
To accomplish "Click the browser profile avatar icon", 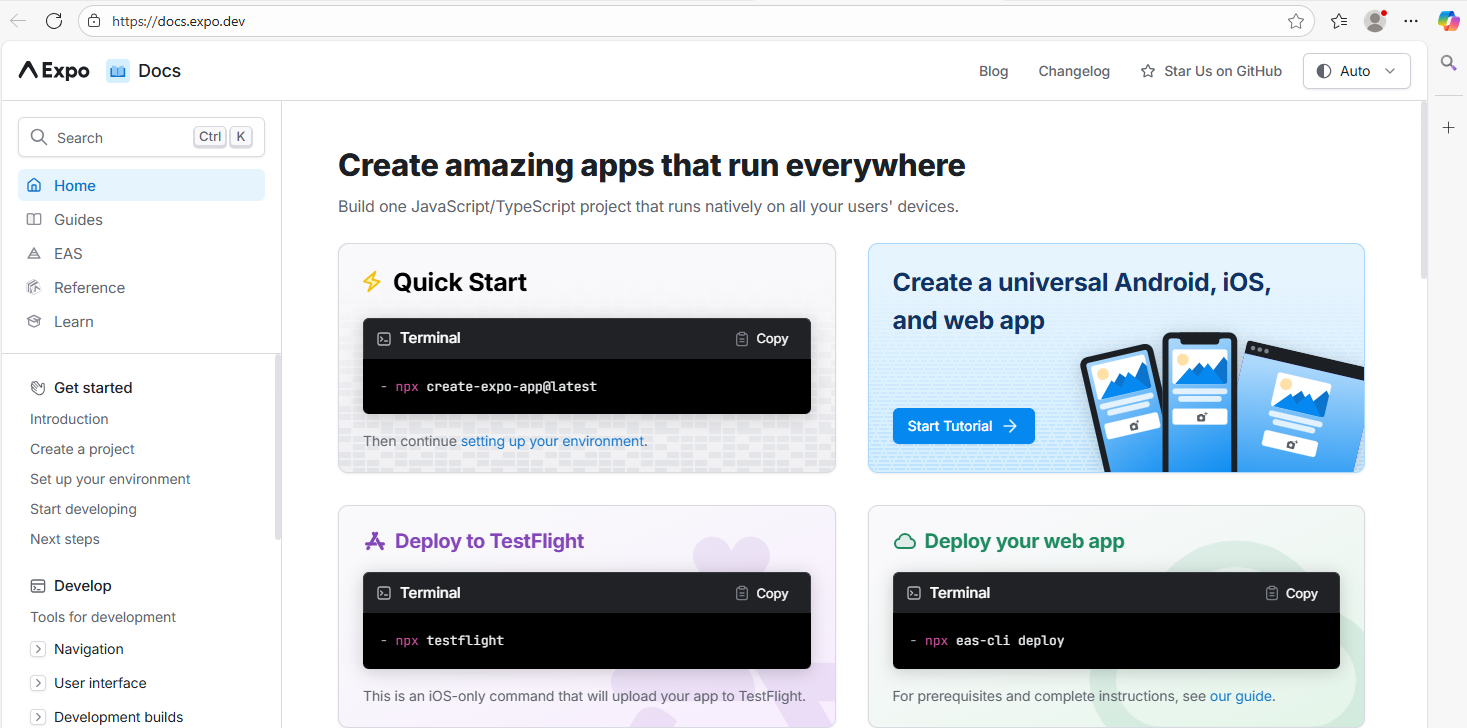I will click(1375, 21).
